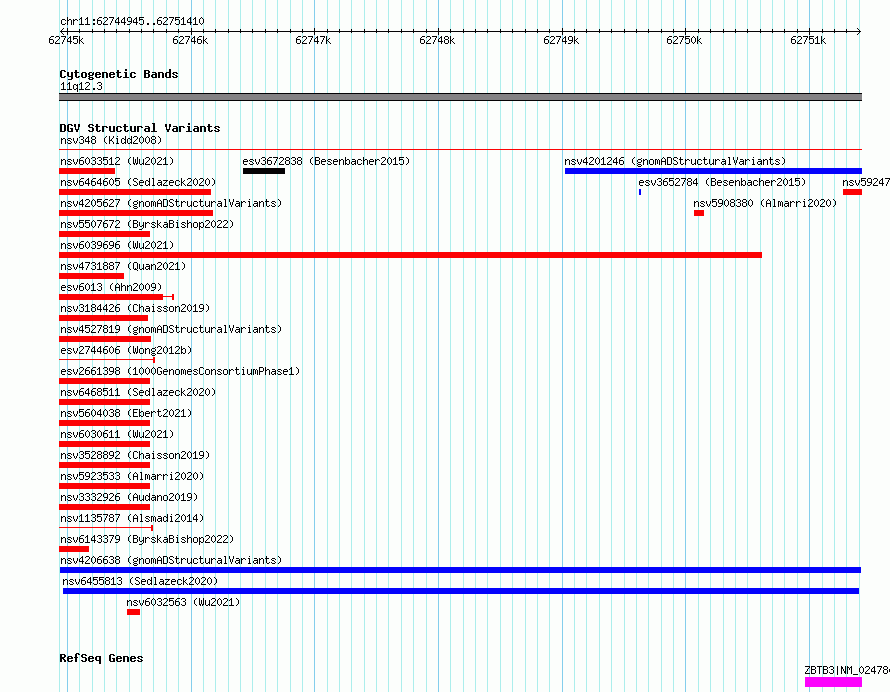Click the 62746k ruler position
890x692 pixels.
tap(190, 40)
